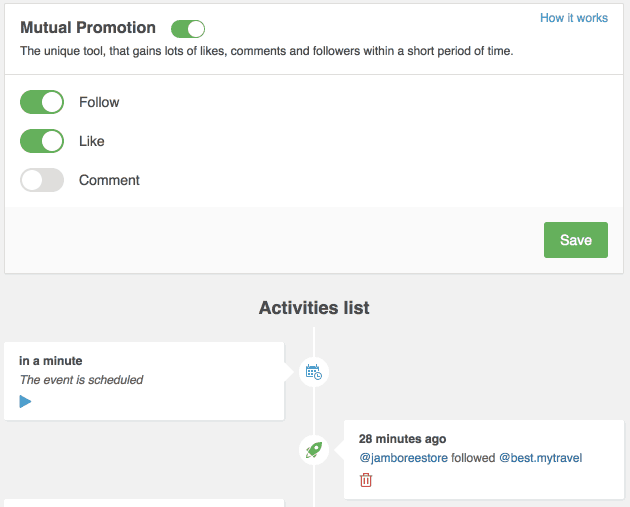Click the Comment option label

pos(109,180)
